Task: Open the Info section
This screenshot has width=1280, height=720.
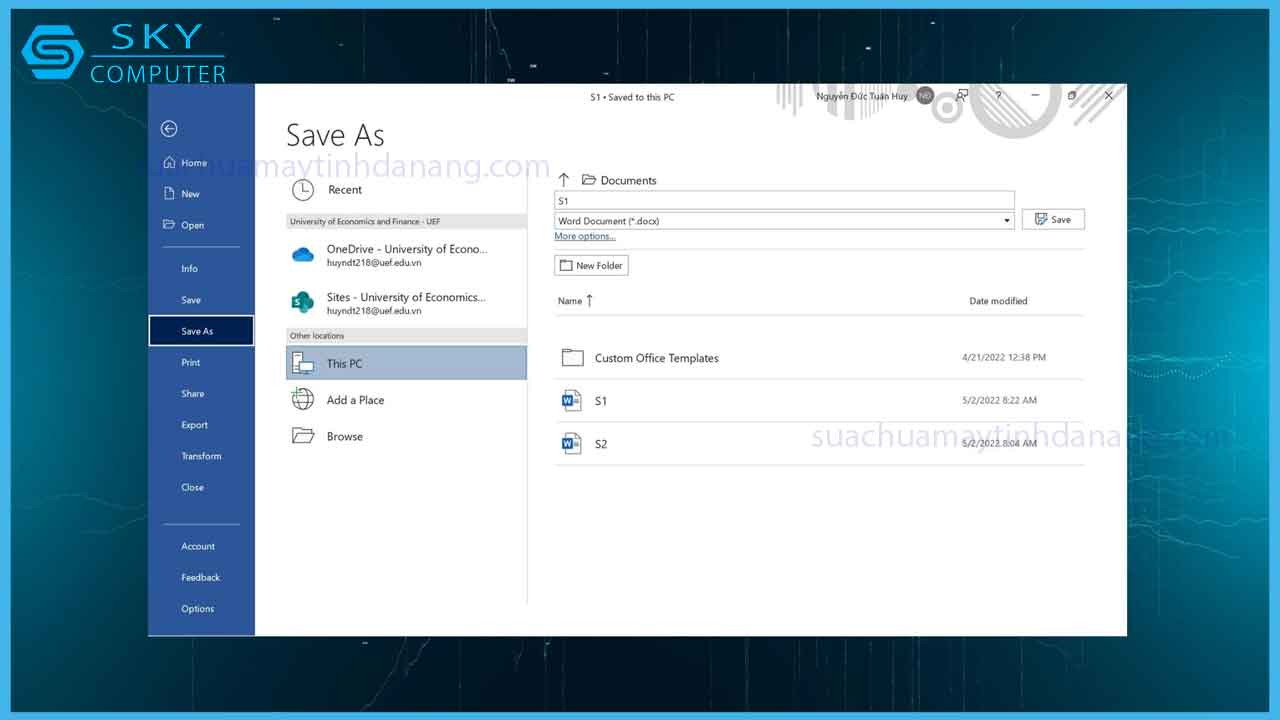Action: (x=189, y=268)
